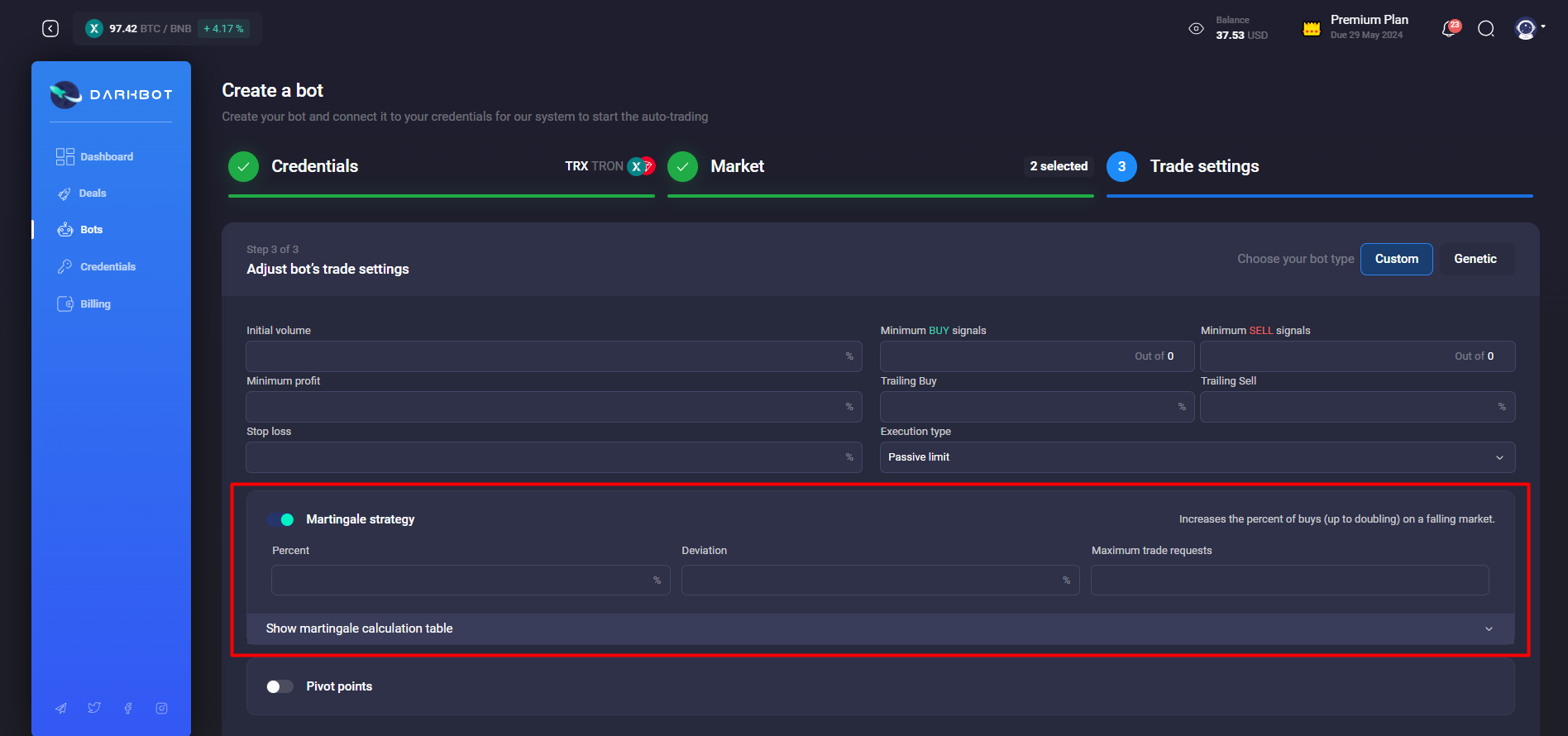Image resolution: width=1568 pixels, height=736 pixels.
Task: Click the notification bell icon
Action: (x=1449, y=29)
